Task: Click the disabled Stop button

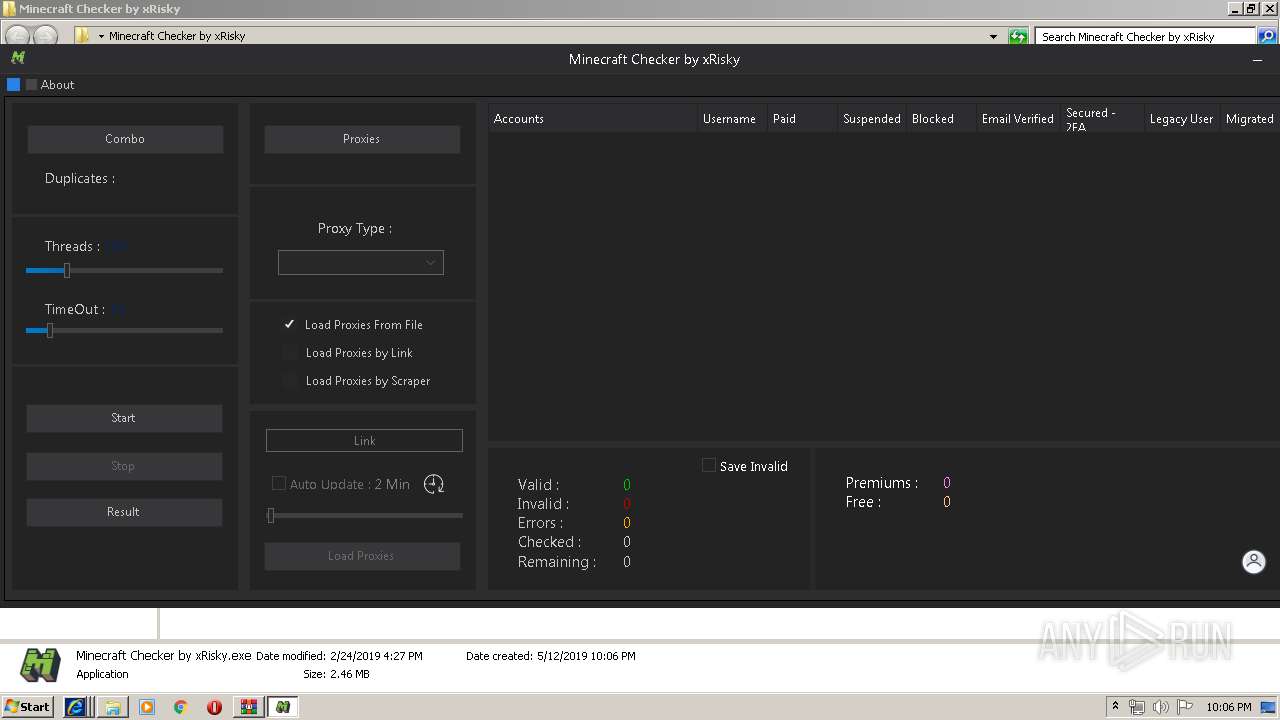Action: tap(124, 466)
